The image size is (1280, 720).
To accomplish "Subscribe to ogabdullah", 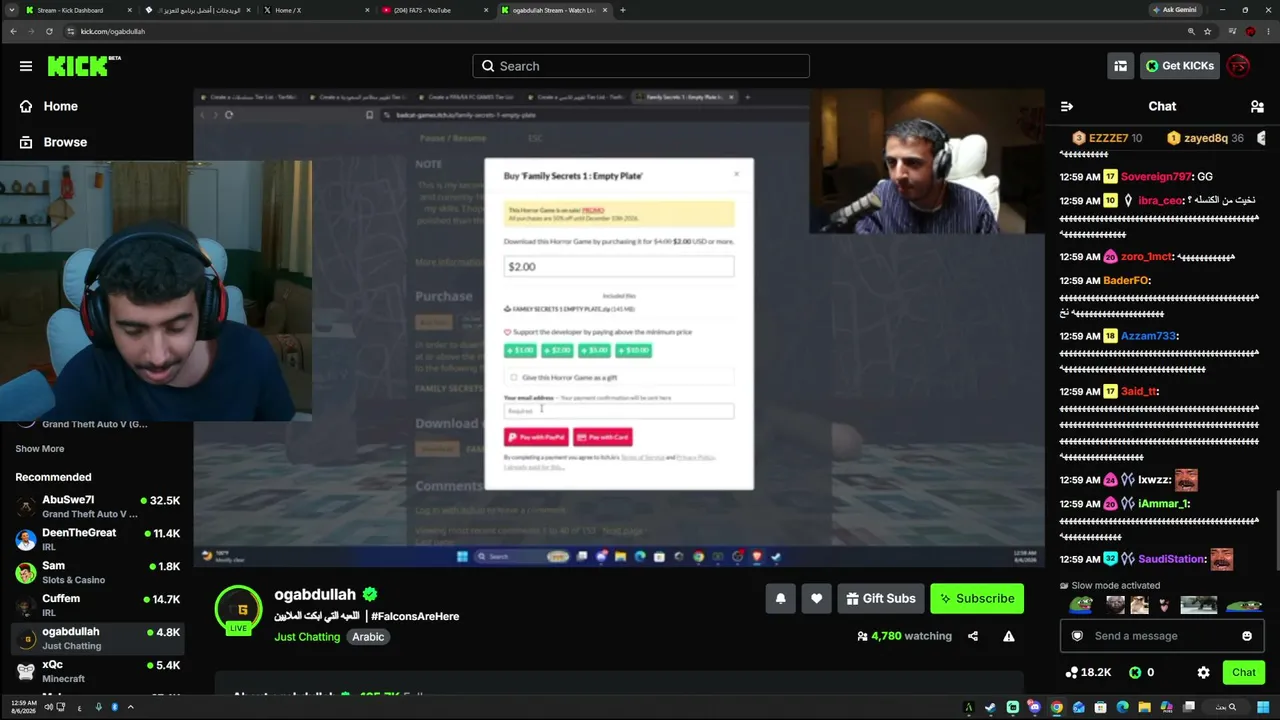I will (977, 598).
